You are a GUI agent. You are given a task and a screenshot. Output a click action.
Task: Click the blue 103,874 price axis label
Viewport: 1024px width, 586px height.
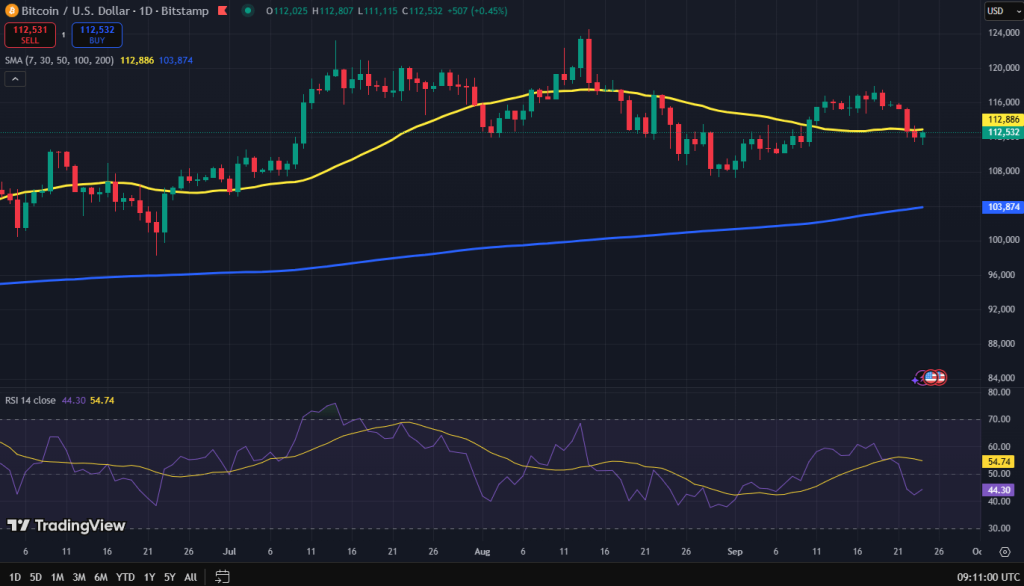1002,206
